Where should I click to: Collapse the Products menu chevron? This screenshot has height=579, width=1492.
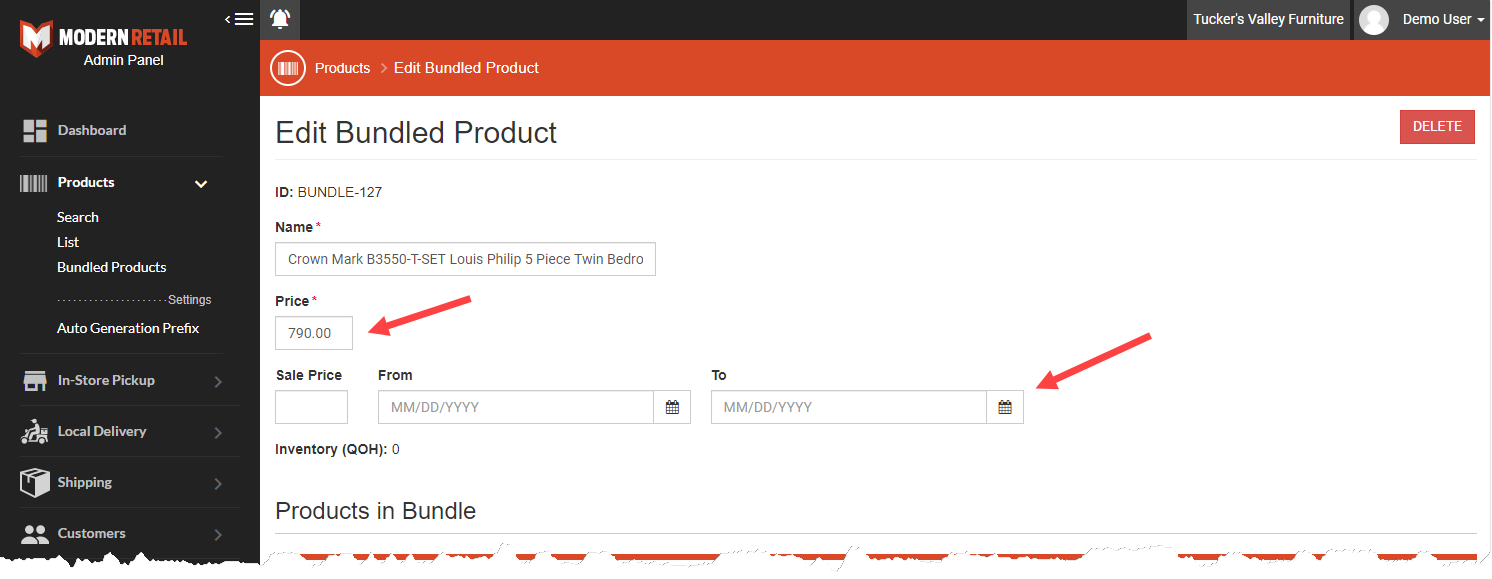point(201,184)
